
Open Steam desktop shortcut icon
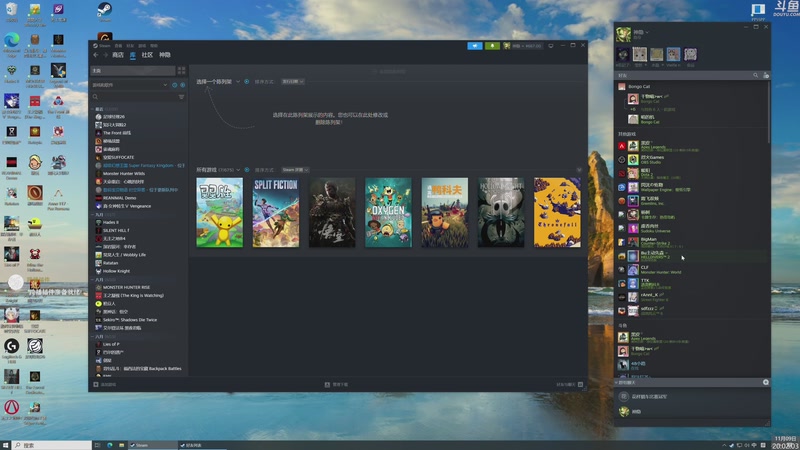pos(105,11)
